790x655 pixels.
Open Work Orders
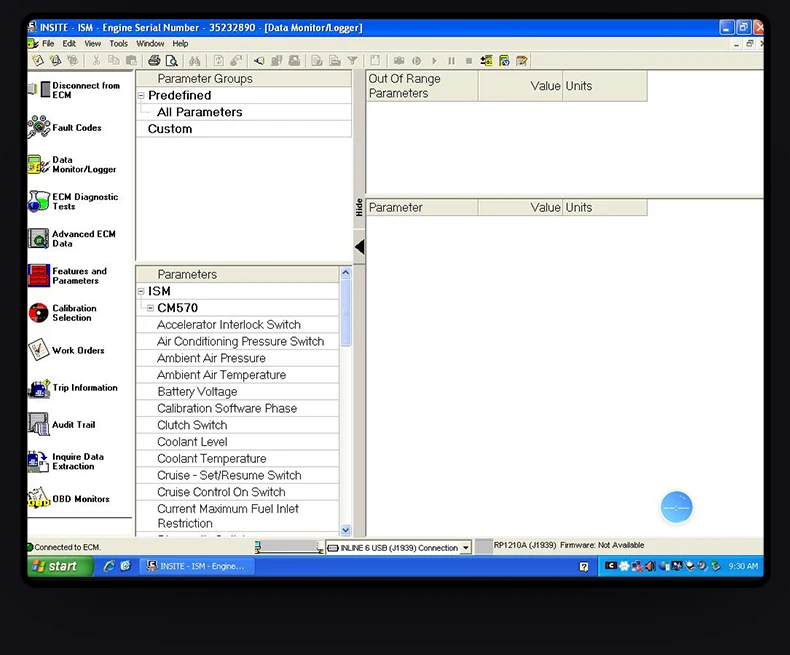[x=67, y=350]
